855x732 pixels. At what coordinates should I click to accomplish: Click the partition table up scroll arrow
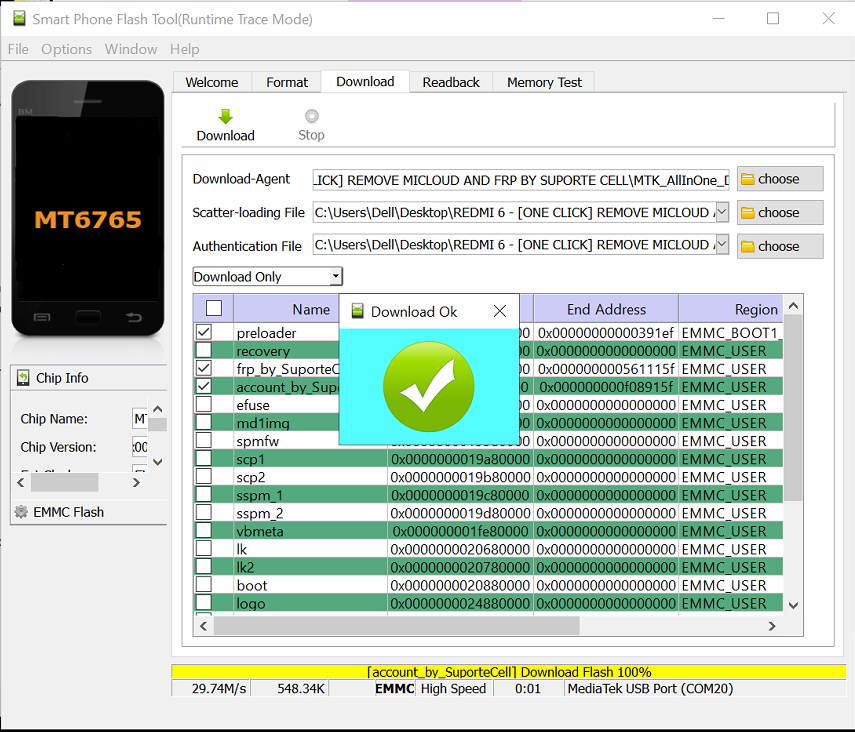pos(793,306)
